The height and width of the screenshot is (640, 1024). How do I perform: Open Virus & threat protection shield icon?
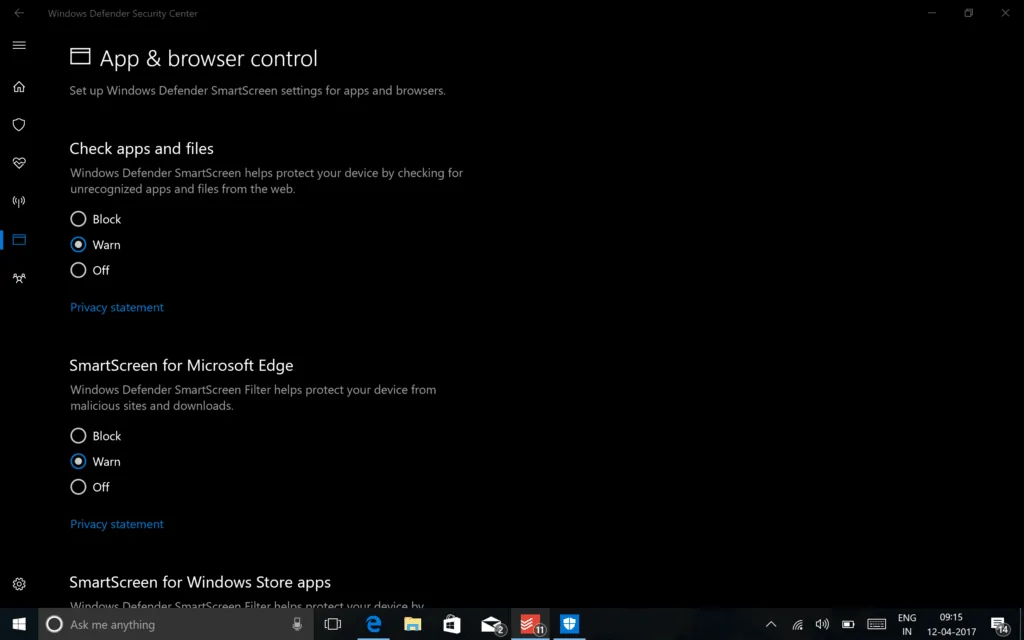tap(19, 125)
